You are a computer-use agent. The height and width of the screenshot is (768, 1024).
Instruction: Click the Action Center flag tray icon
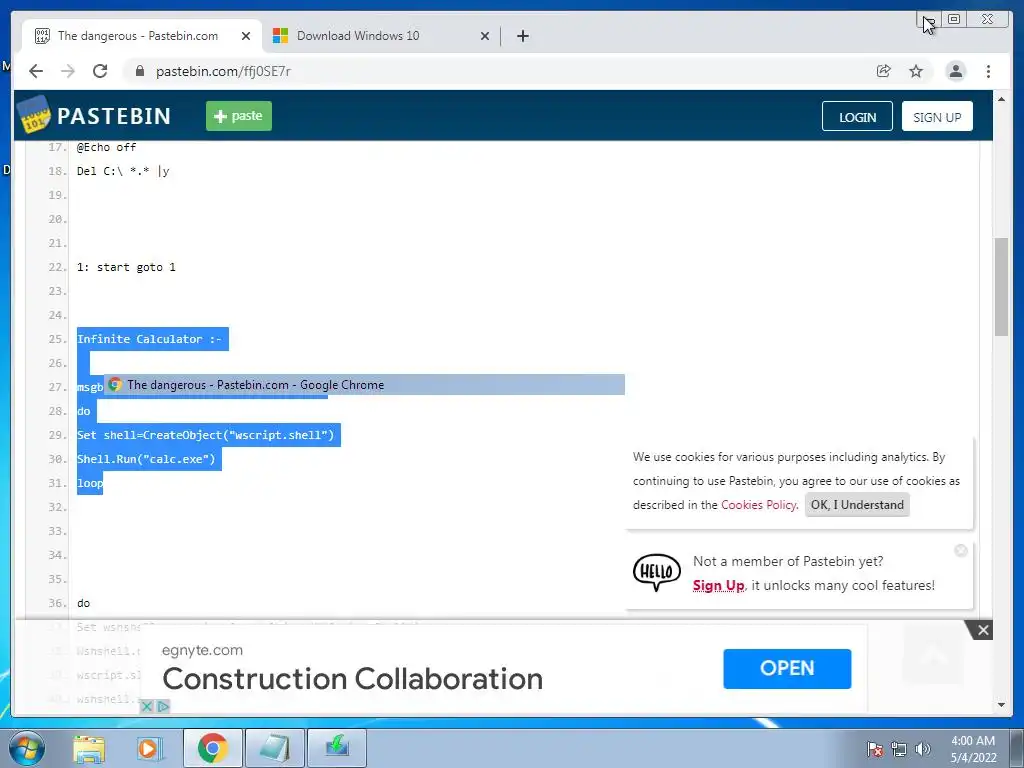coord(875,748)
